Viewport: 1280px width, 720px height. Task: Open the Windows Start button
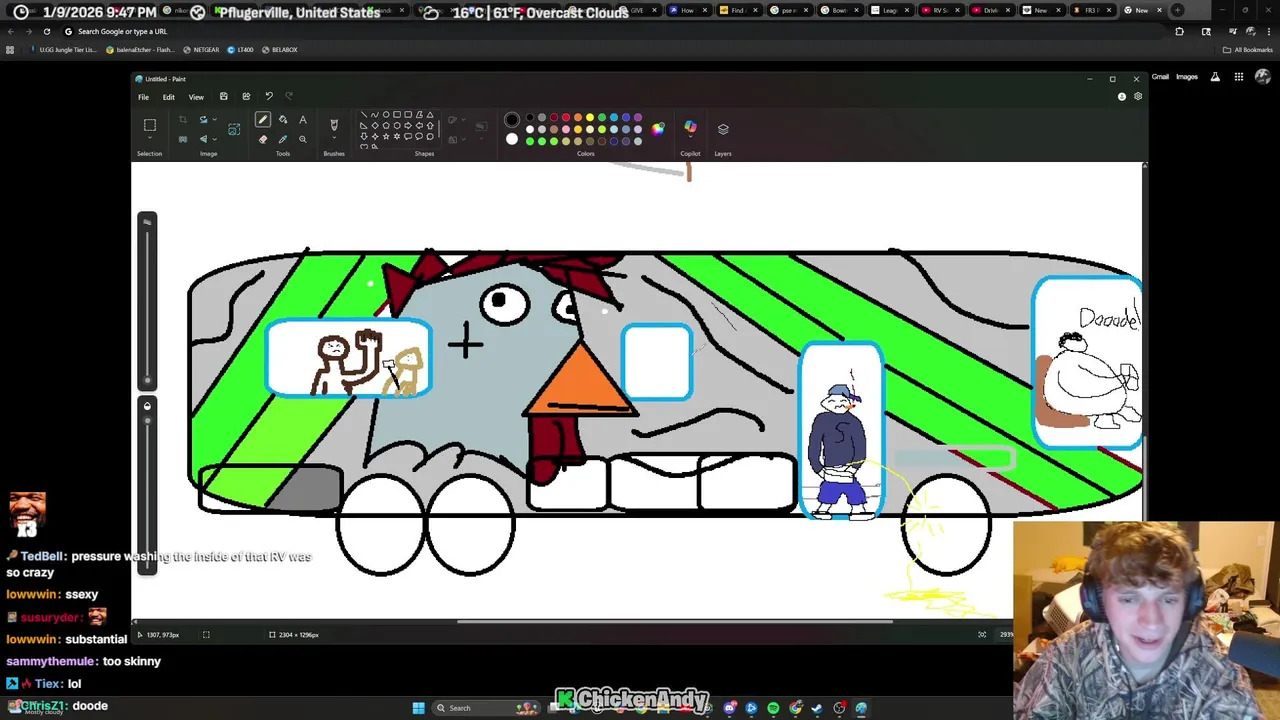tap(418, 708)
